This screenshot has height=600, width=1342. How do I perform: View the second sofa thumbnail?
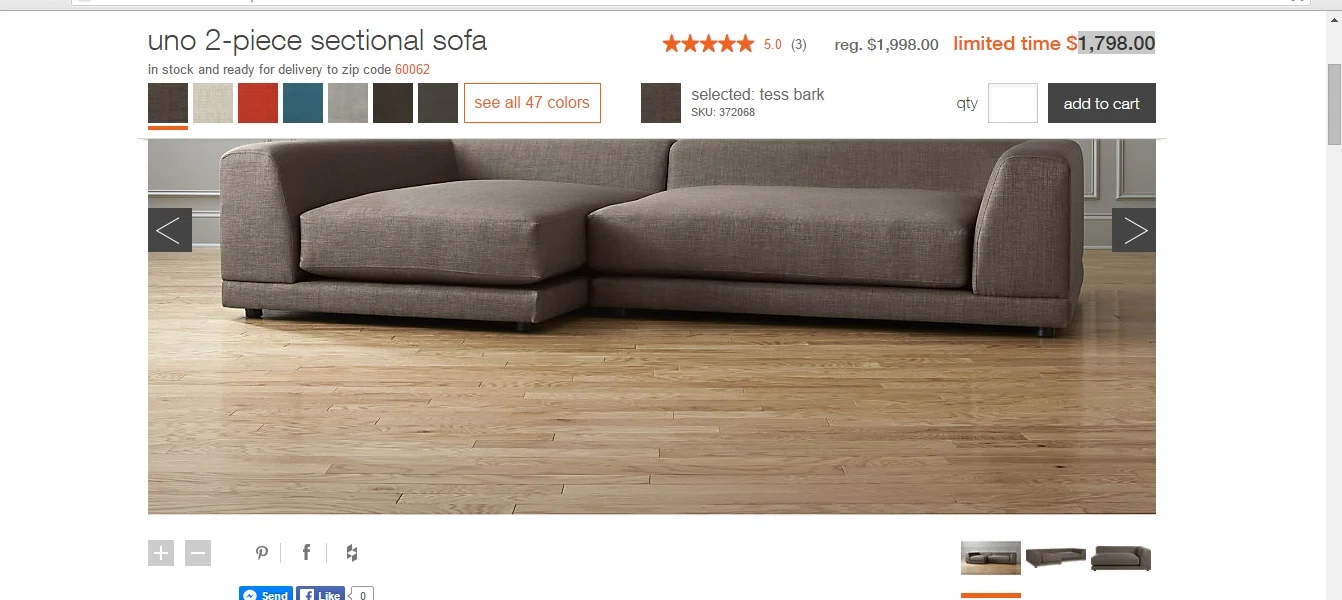click(x=1056, y=557)
